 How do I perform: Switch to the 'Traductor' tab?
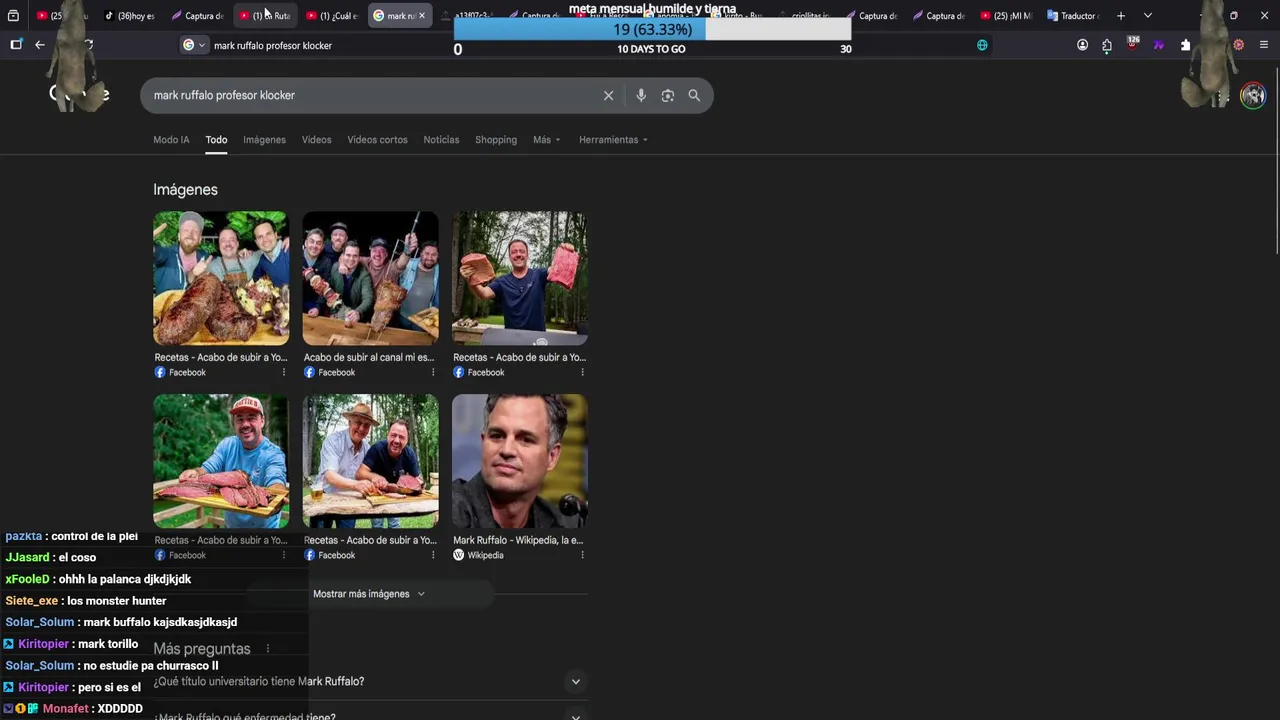pos(1072,16)
